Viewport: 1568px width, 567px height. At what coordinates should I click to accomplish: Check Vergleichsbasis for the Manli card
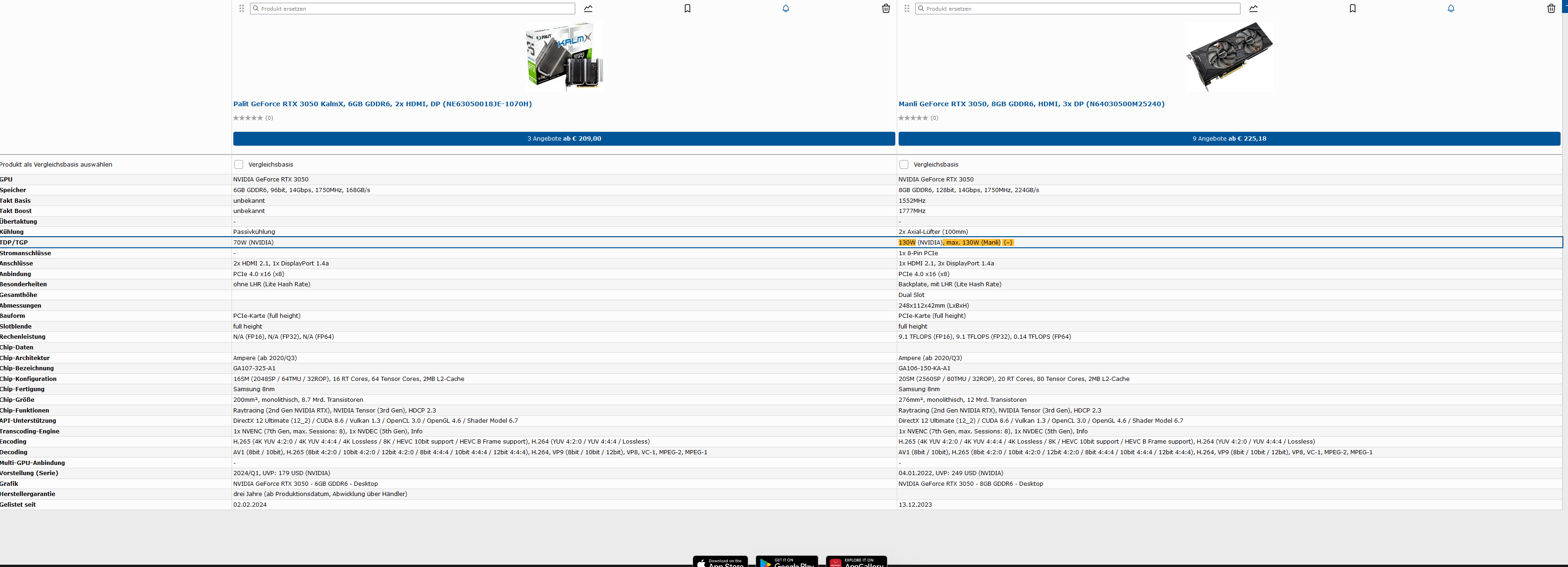904,164
